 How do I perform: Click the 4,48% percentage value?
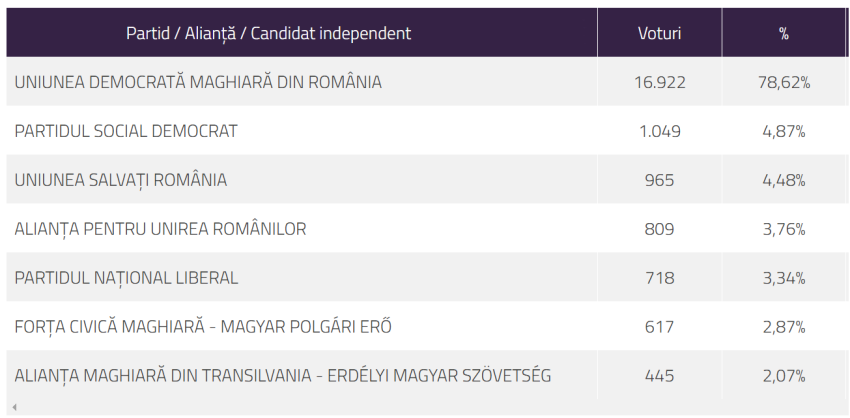point(784,180)
